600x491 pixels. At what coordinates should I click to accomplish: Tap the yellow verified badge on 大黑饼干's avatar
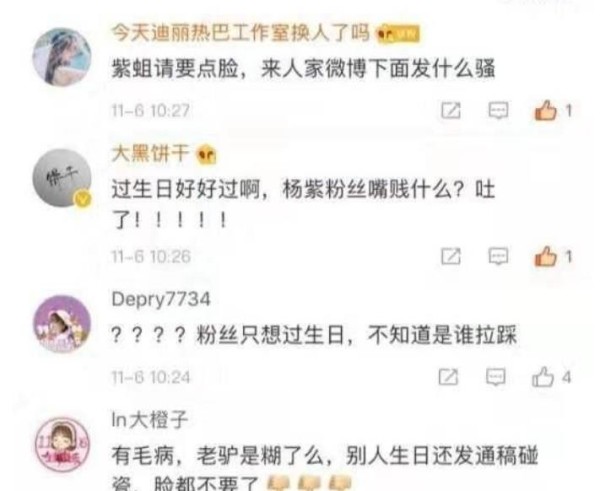click(x=83, y=199)
